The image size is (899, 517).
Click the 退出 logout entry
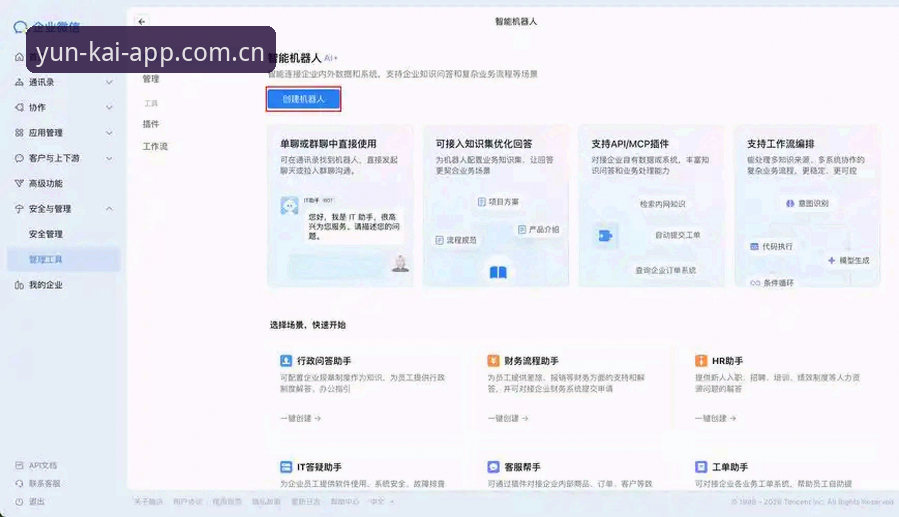coord(36,502)
